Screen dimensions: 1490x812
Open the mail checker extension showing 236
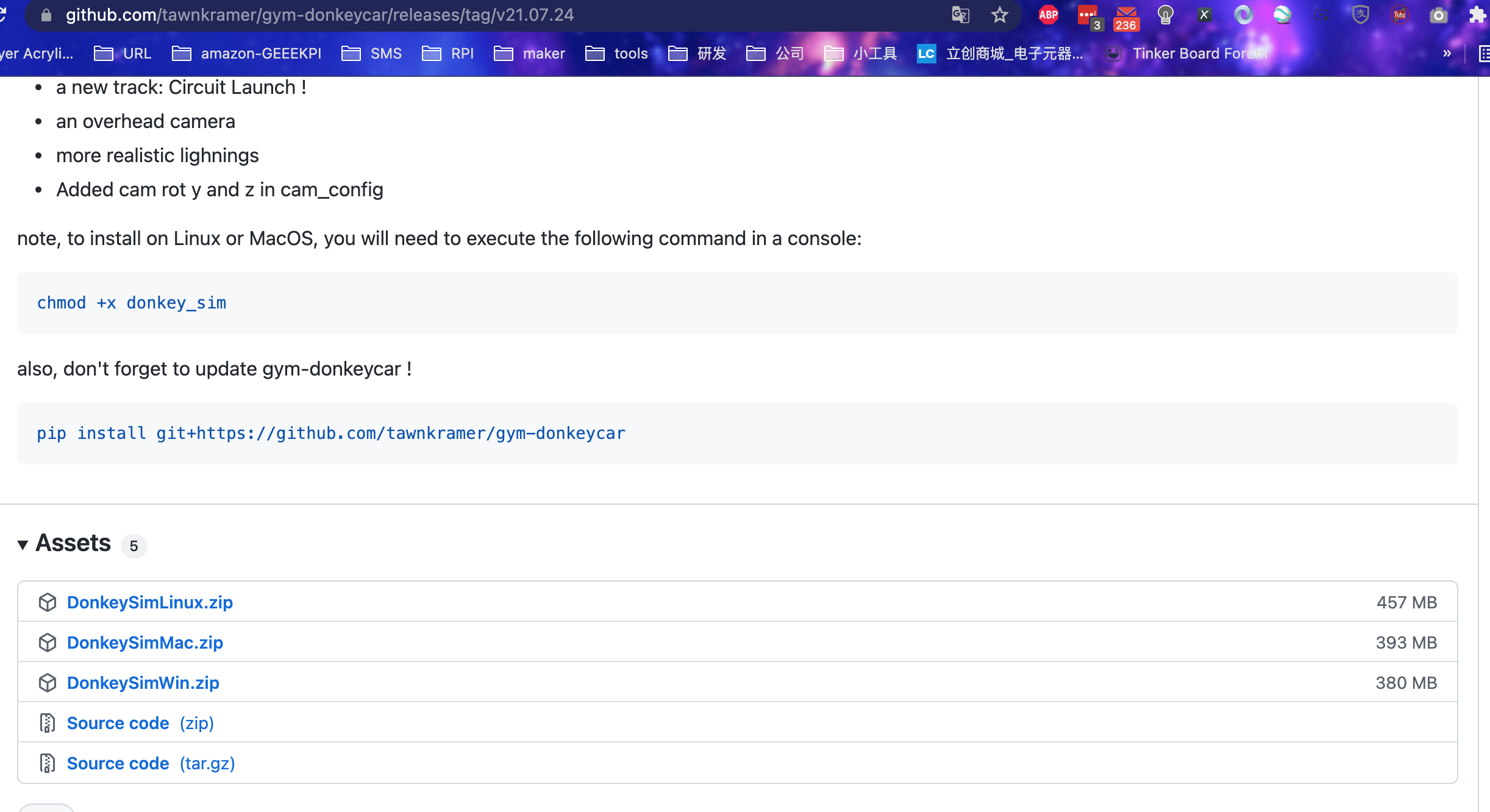(x=1126, y=18)
